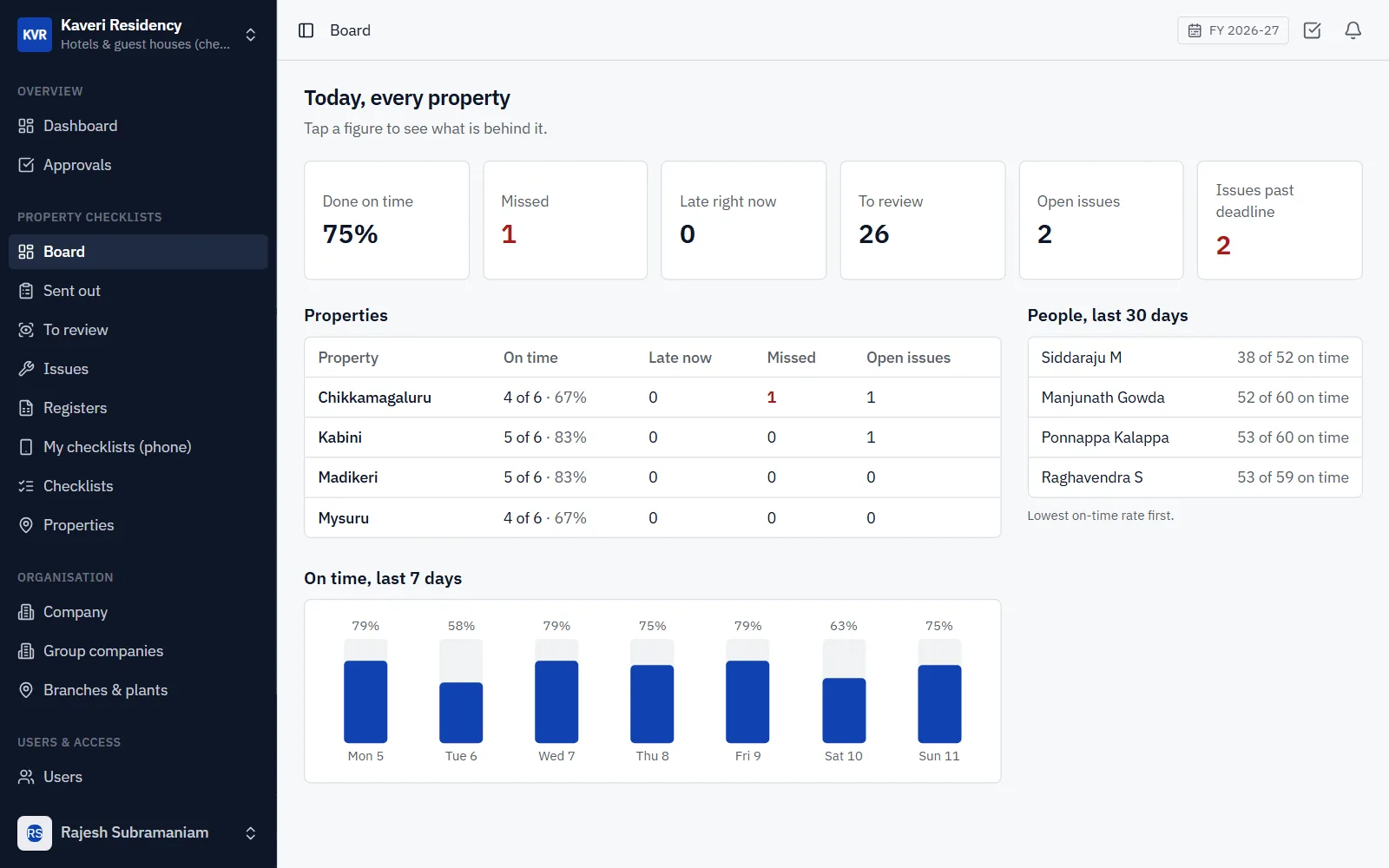This screenshot has width=1389, height=868.
Task: Open the To review 26 card
Action: (923, 220)
